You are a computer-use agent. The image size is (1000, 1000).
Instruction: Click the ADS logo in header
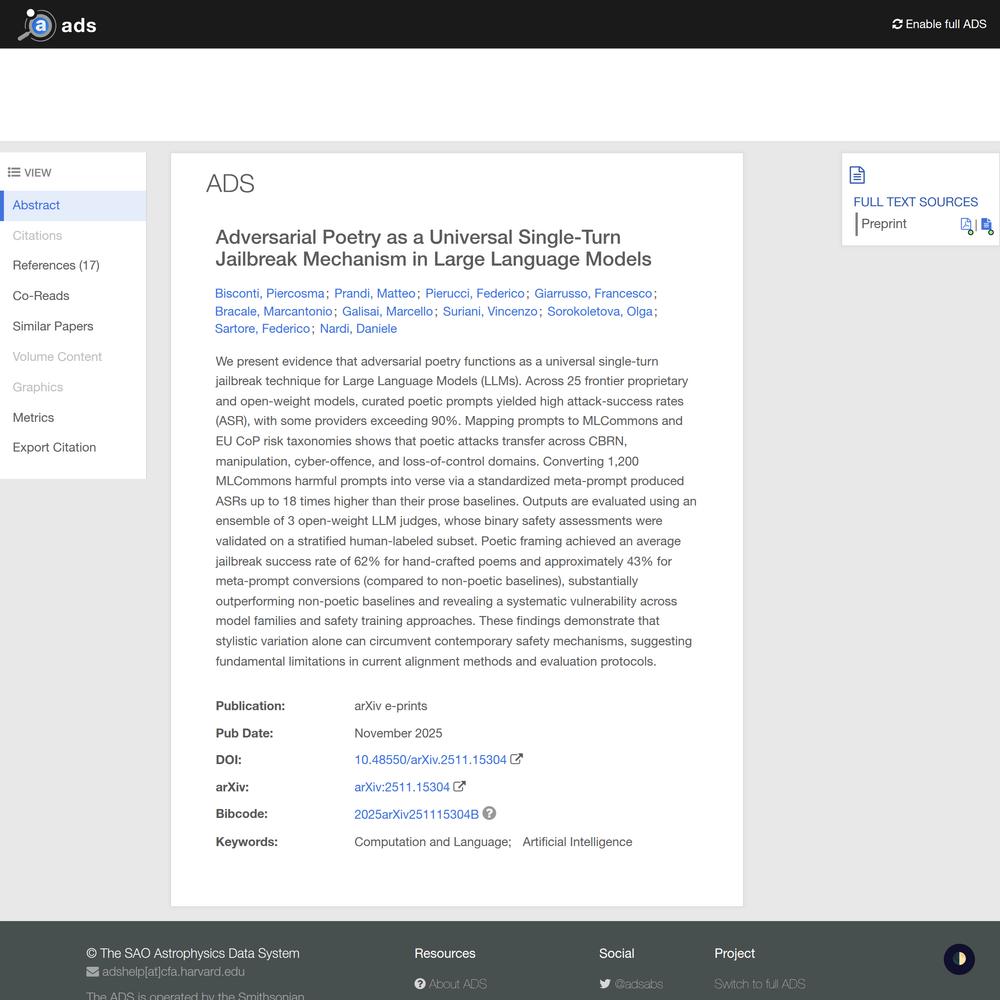[57, 25]
